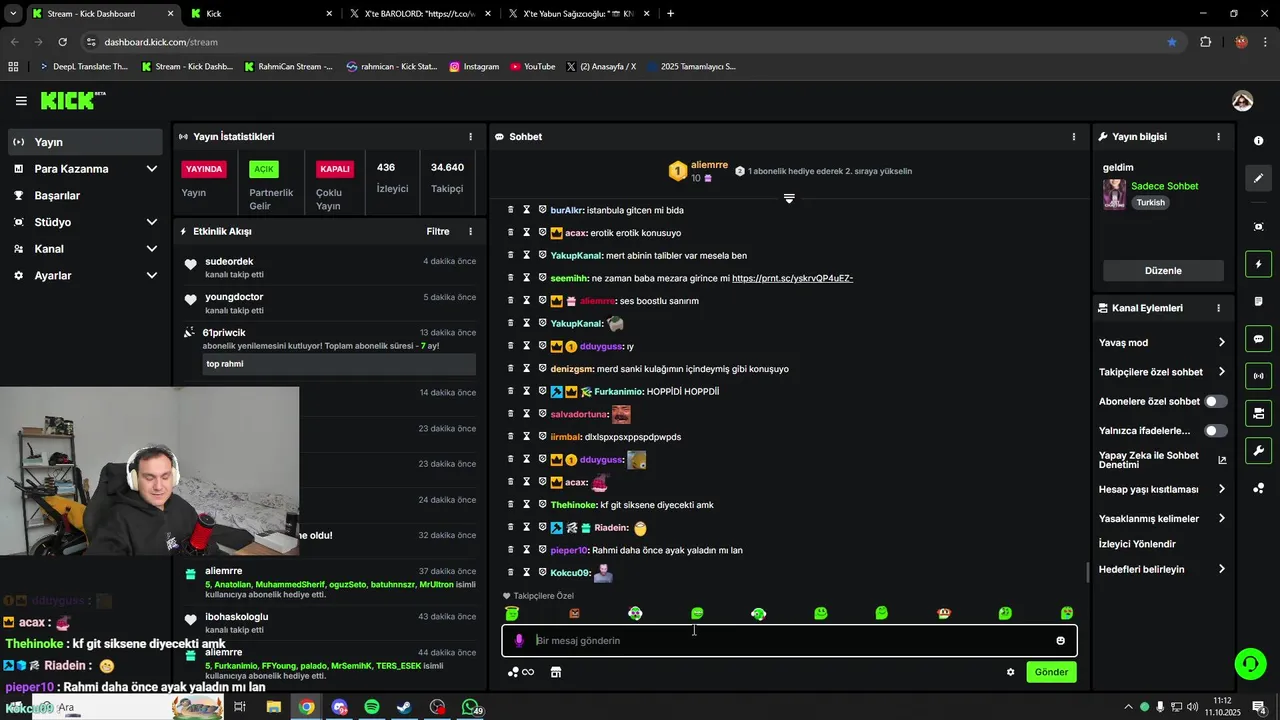Click the browser address bar

[x=620, y=42]
